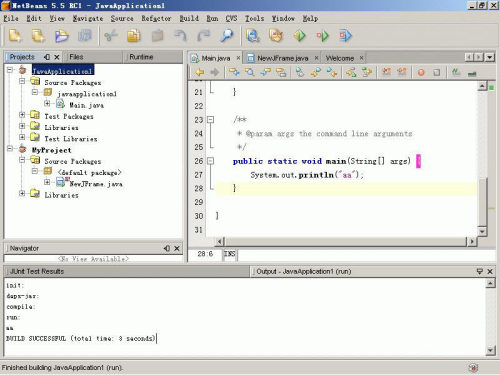The height and width of the screenshot is (375, 500).
Task: Expand the Test Packages node
Action: (22, 115)
